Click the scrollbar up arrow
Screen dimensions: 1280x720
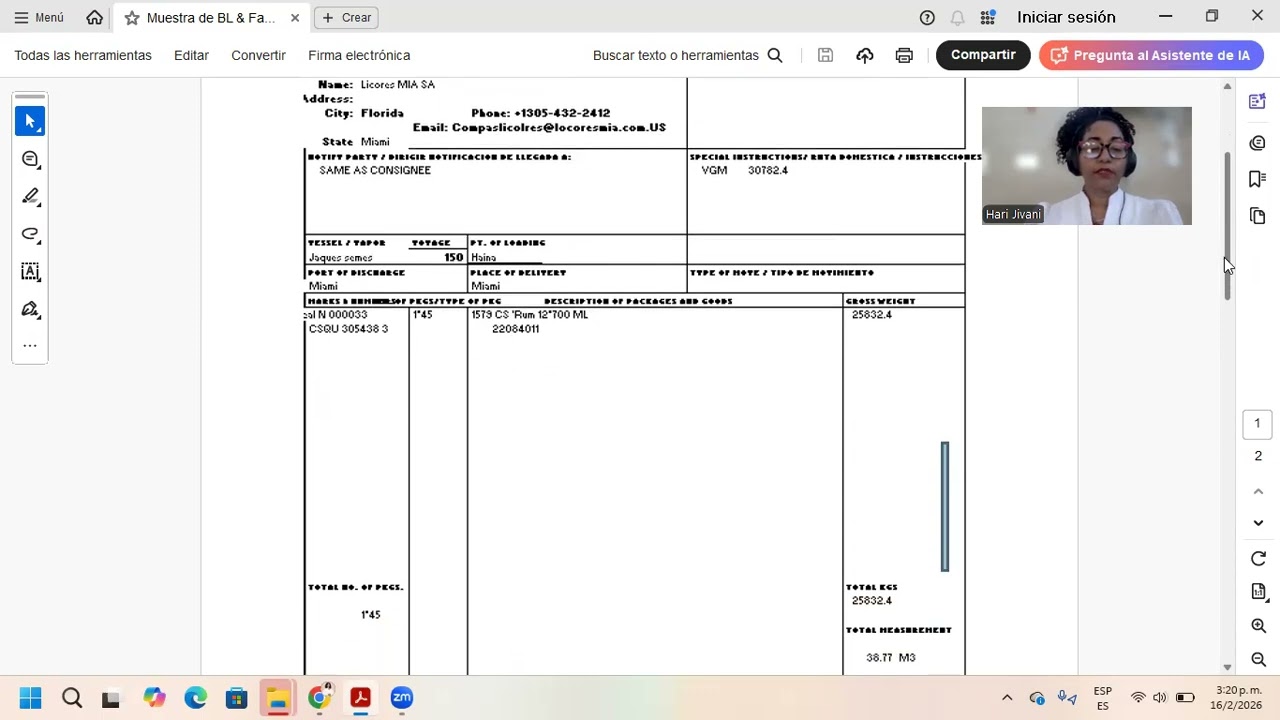coord(1227,87)
